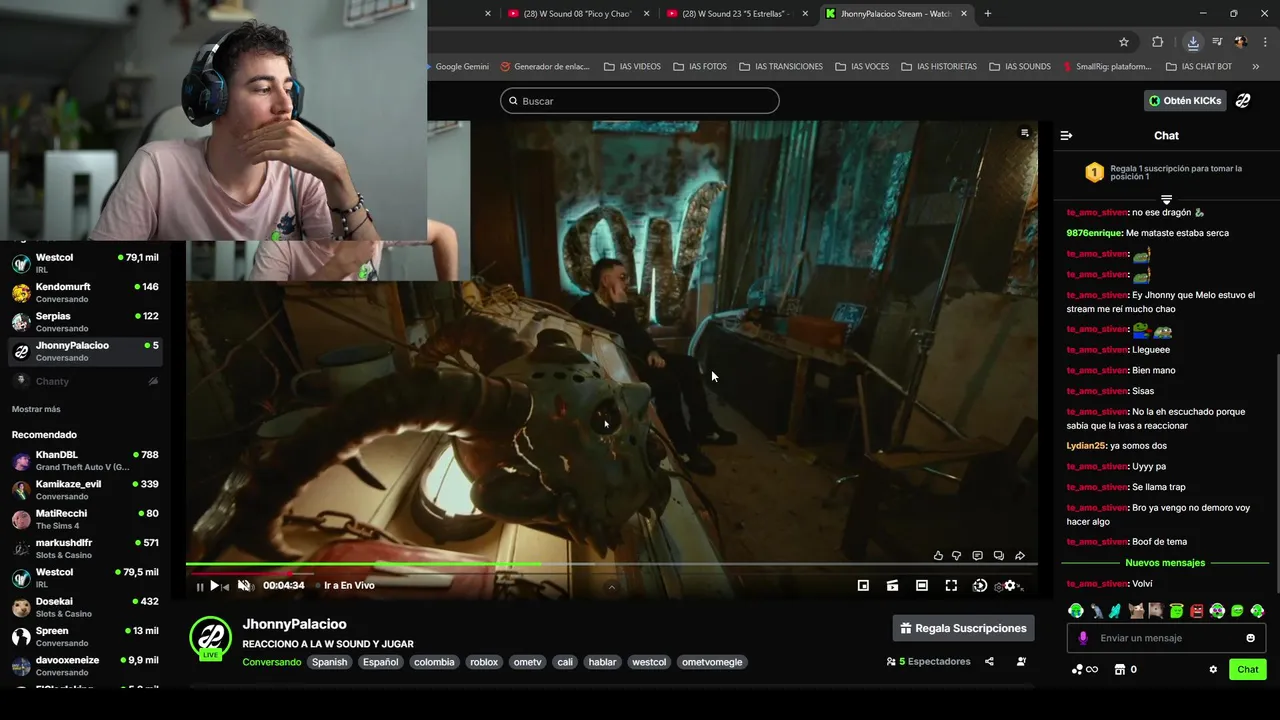Toggle theater mode icon

(922, 586)
